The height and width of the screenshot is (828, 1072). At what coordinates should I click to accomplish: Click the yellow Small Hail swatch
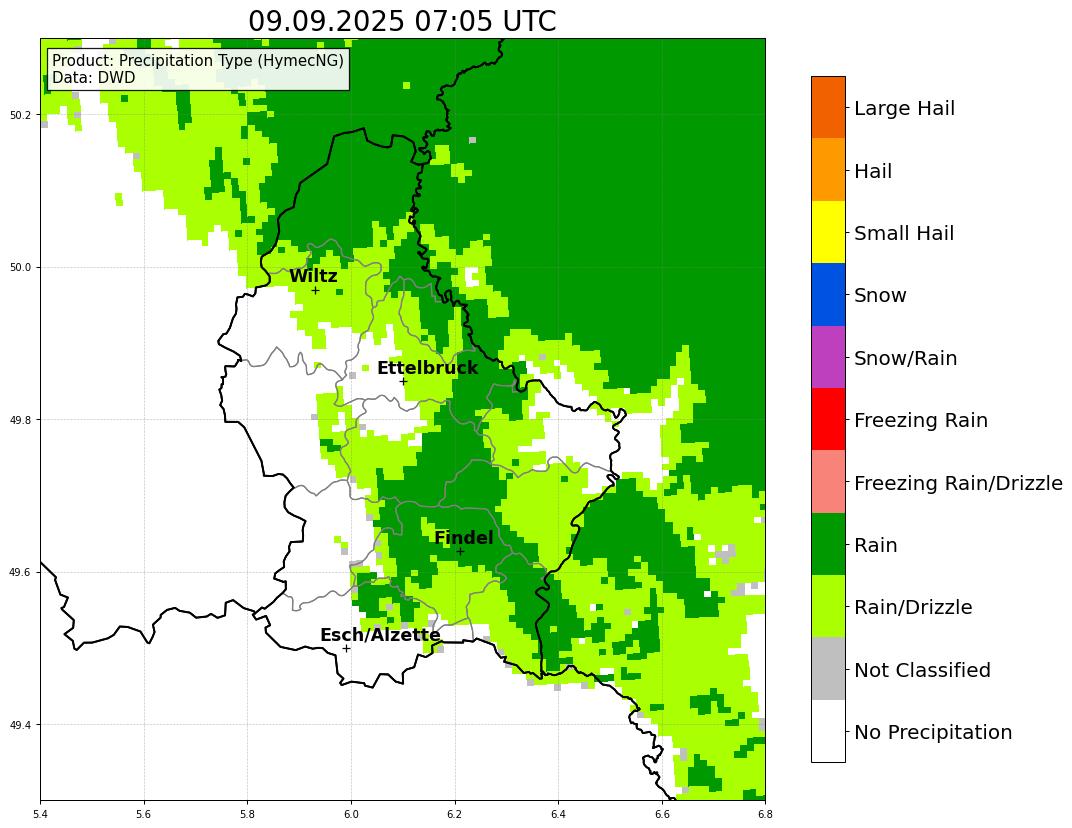pos(828,232)
